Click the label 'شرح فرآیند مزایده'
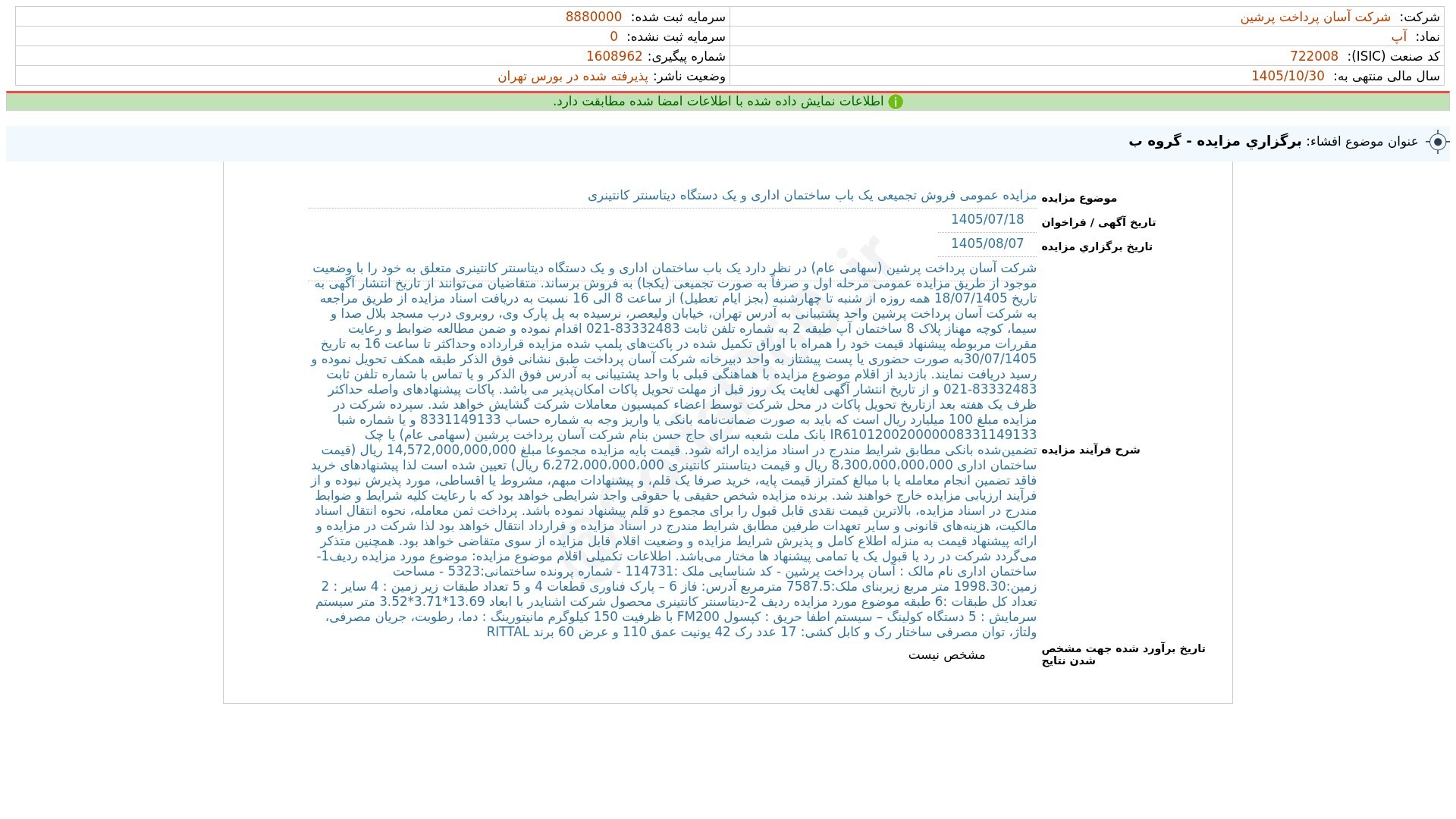The width and height of the screenshot is (1456, 819). 1090,450
